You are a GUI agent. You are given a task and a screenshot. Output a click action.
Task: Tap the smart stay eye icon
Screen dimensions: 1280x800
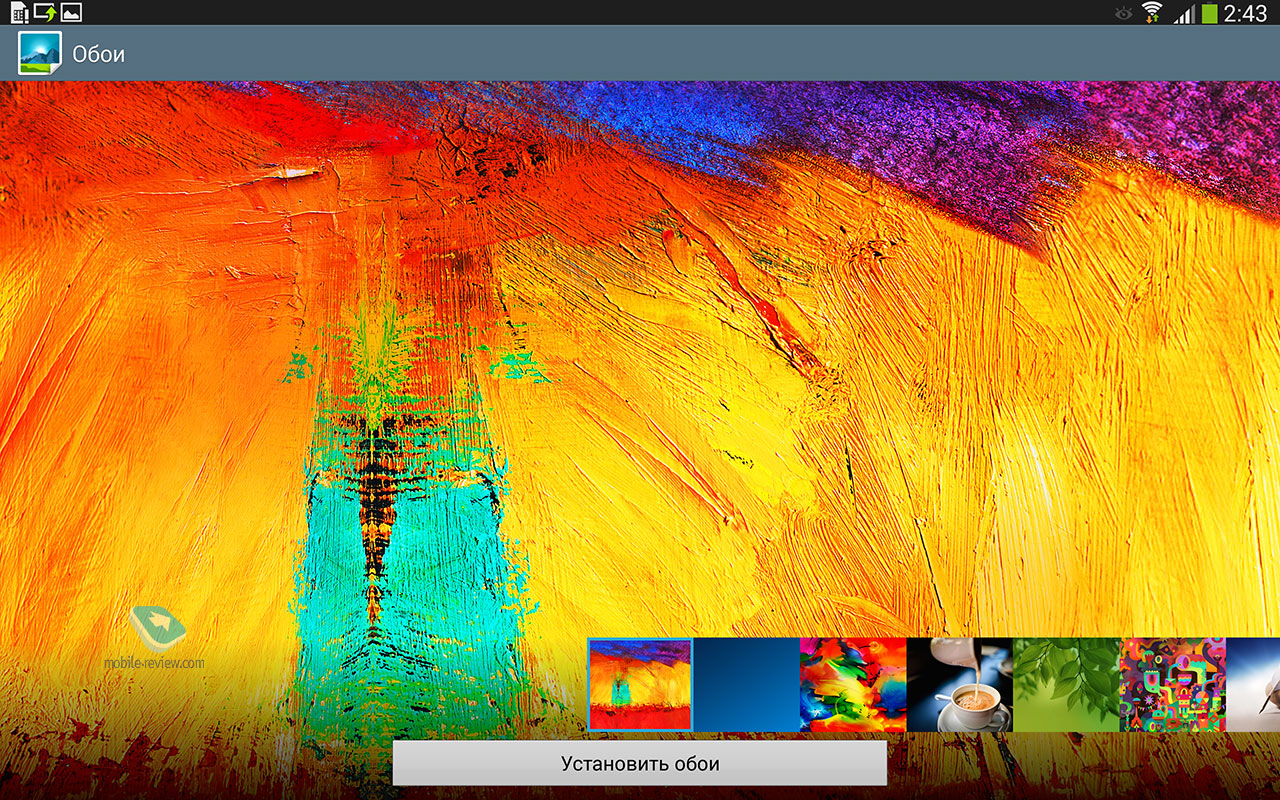pyautogui.click(x=1124, y=13)
